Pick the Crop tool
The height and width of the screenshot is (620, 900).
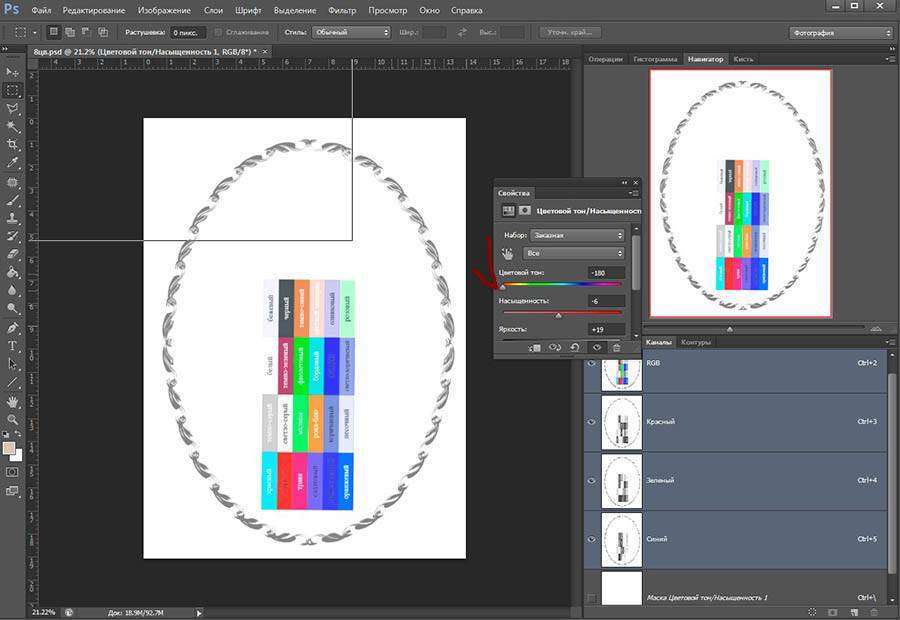[13, 144]
